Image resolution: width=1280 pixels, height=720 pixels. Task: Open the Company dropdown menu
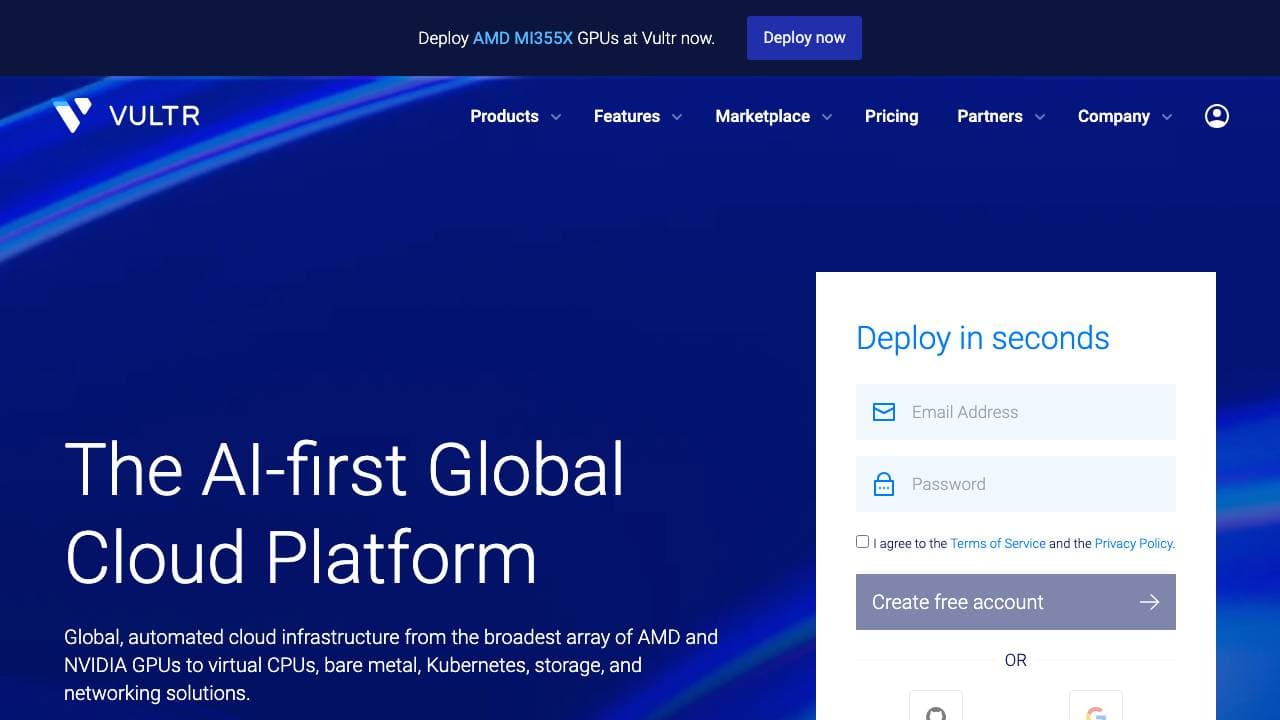tap(1124, 116)
